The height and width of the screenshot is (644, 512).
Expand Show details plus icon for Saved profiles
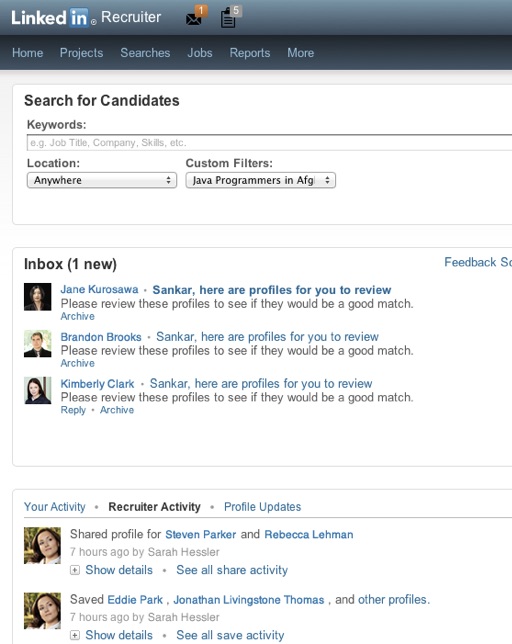(x=75, y=635)
